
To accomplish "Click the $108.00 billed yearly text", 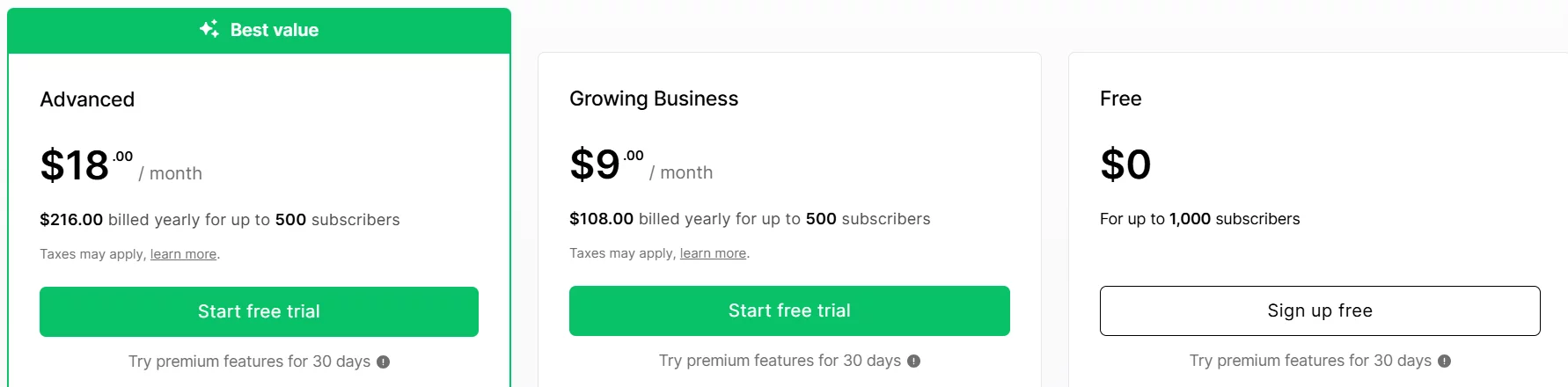I will [749, 219].
